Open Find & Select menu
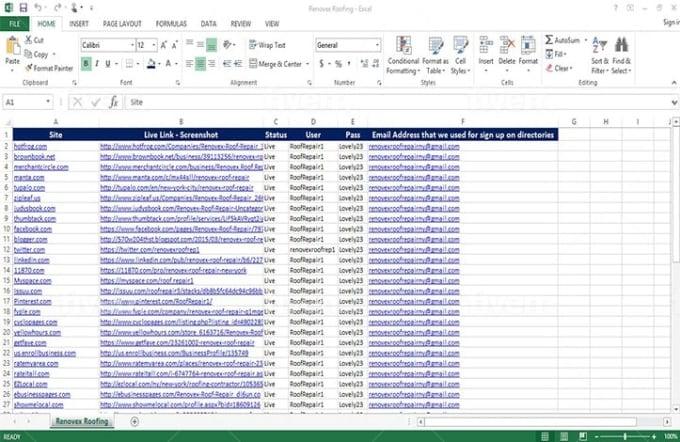The image size is (680, 442). pos(621,55)
